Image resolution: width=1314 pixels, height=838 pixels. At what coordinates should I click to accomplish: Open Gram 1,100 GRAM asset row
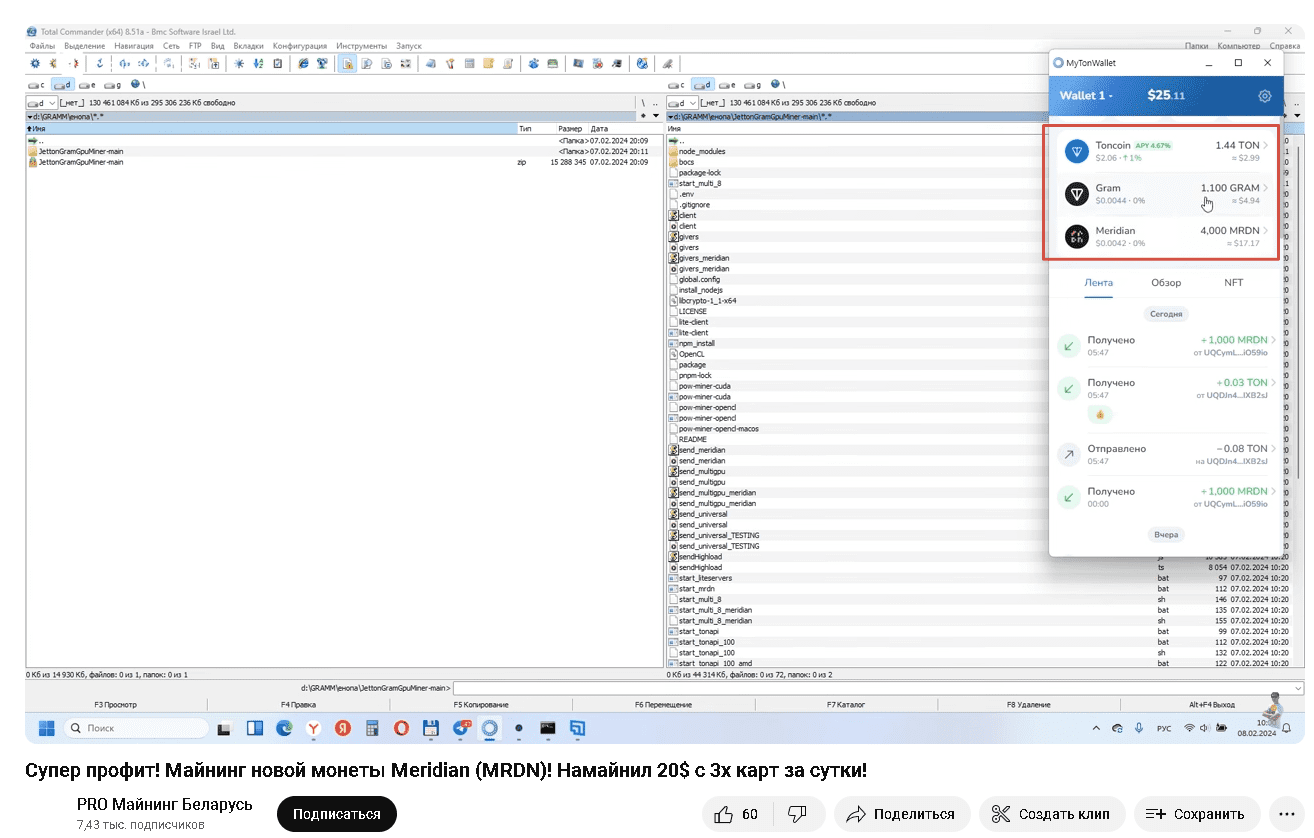click(1165, 193)
